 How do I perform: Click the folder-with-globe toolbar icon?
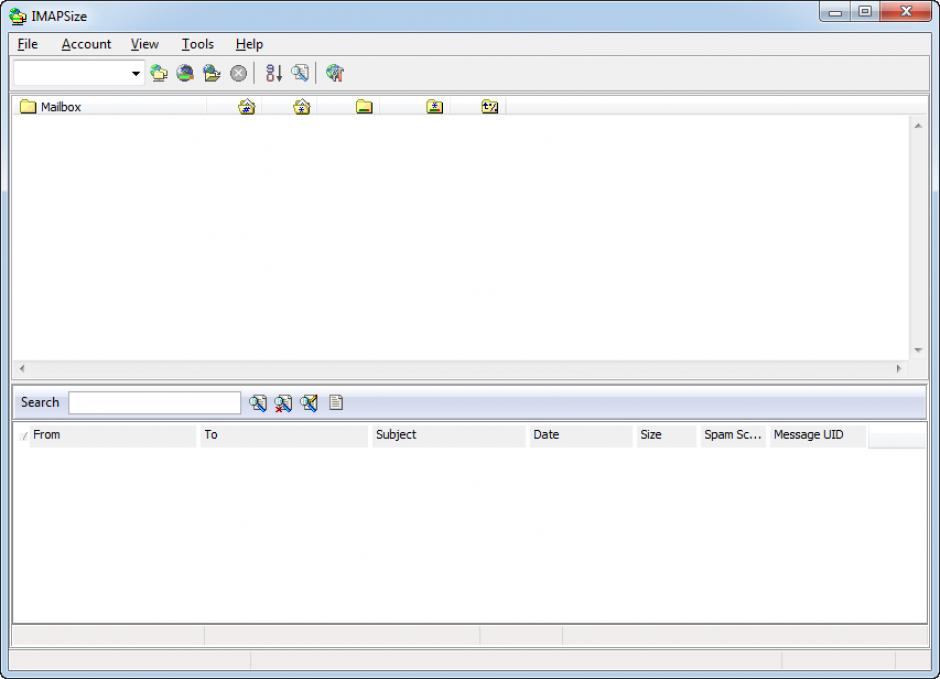(159, 73)
